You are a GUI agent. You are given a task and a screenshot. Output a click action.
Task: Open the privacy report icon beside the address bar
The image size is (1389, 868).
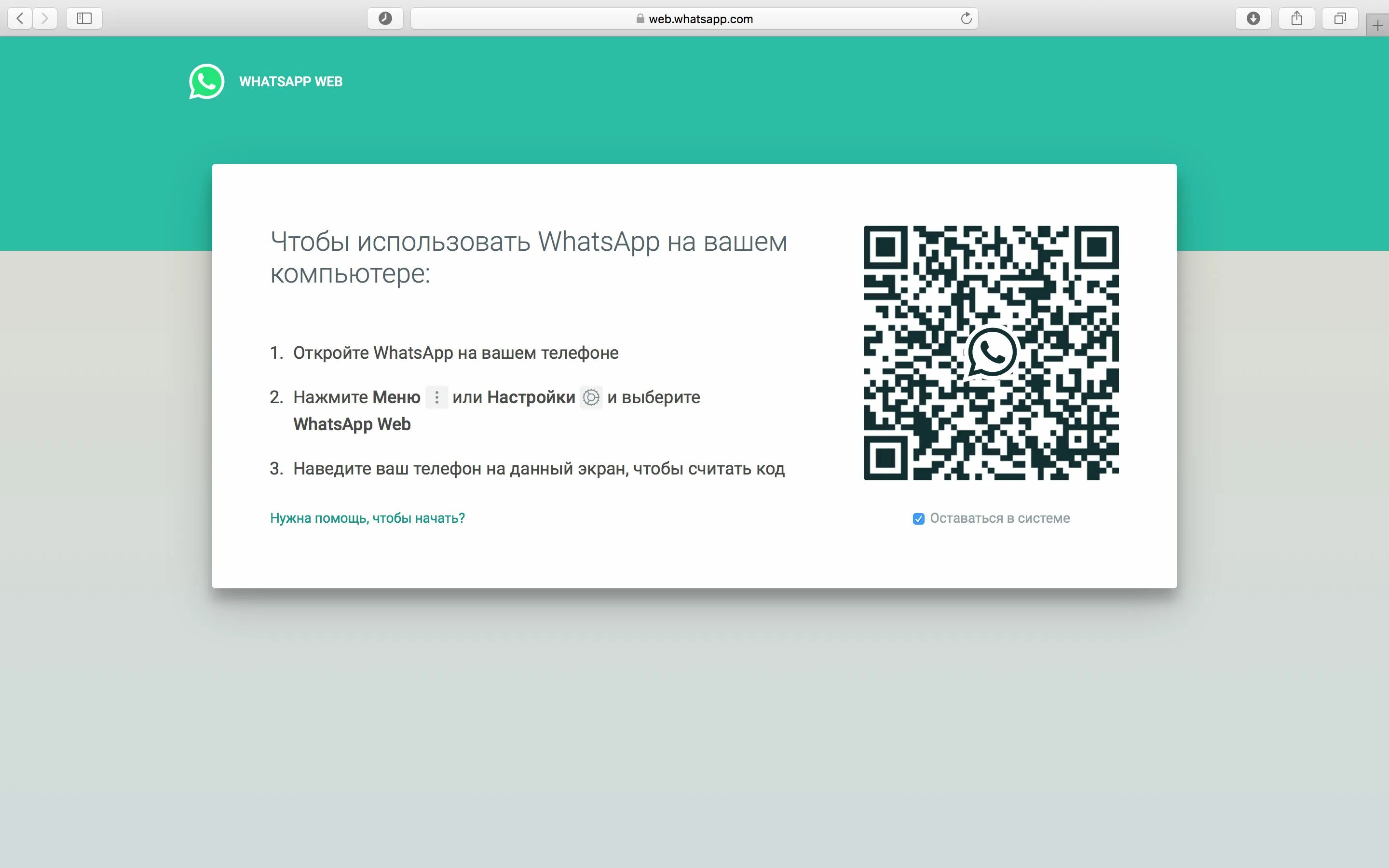pos(385,18)
